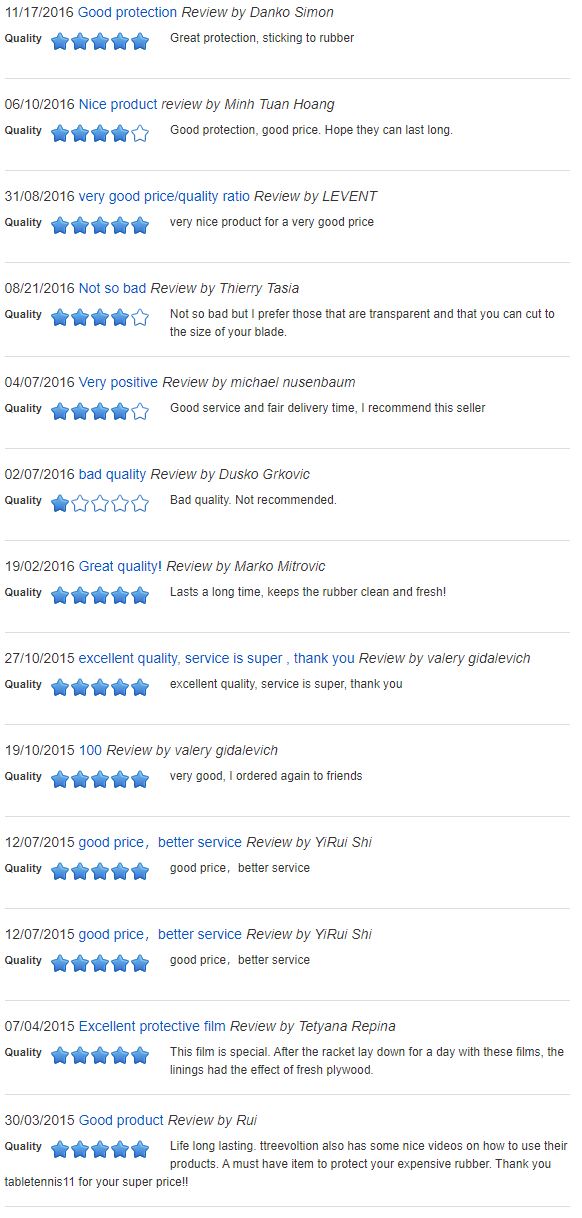Click star rating on Thierry Tasia's review
The image size is (582, 1218).
click(100, 317)
